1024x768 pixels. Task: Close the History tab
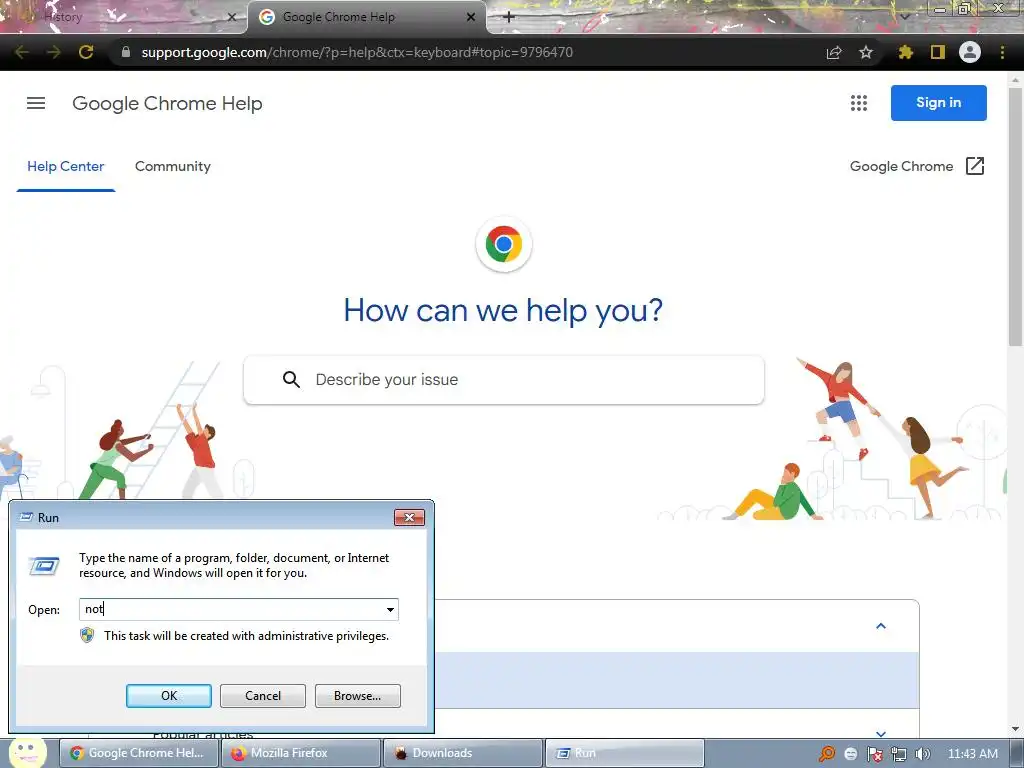231,17
